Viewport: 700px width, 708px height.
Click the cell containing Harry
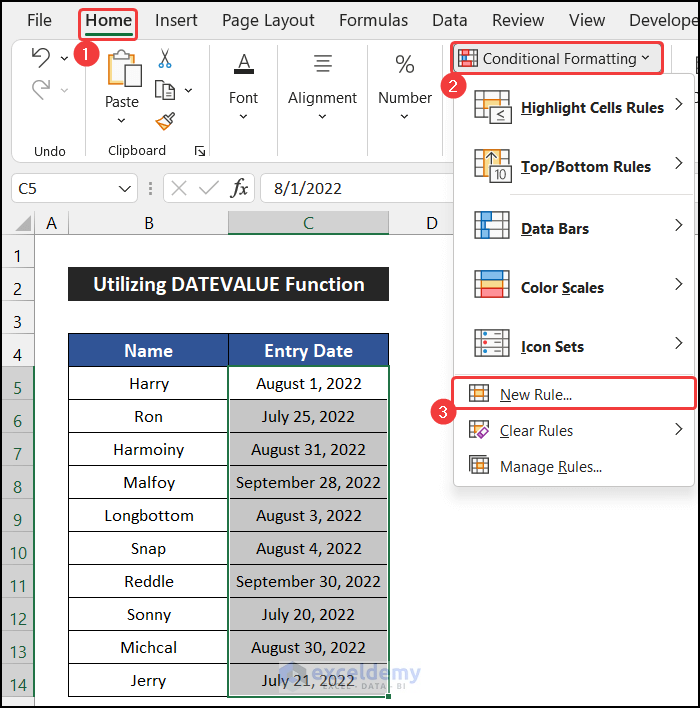pos(149,383)
